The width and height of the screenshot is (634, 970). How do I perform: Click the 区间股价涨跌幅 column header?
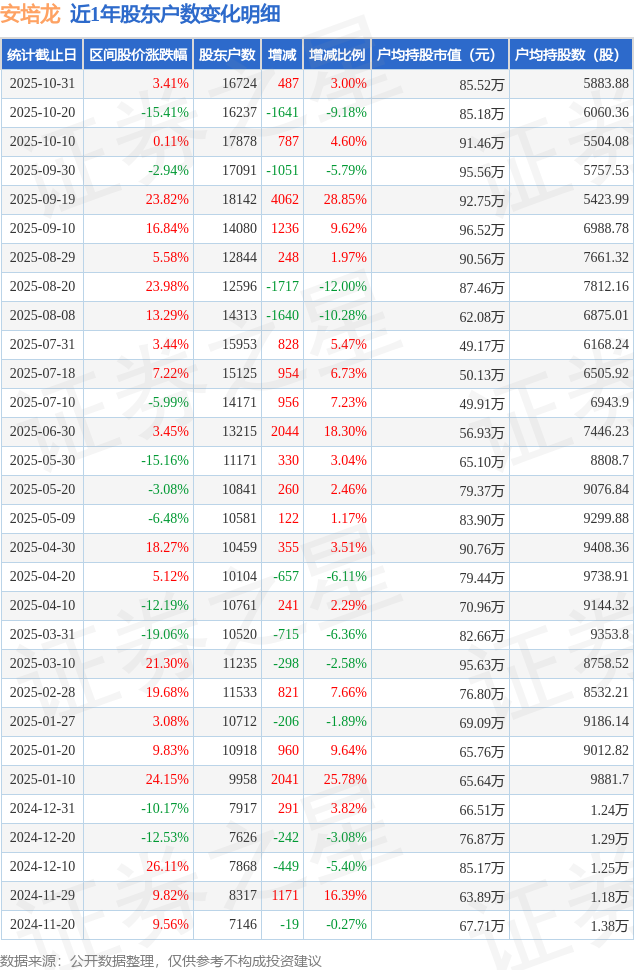pos(137,55)
